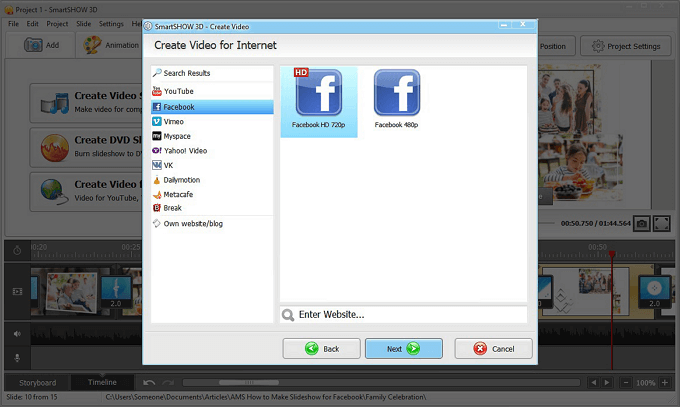This screenshot has width=680, height=407.
Task: Click the Enter Website search field
Action: click(x=403, y=315)
